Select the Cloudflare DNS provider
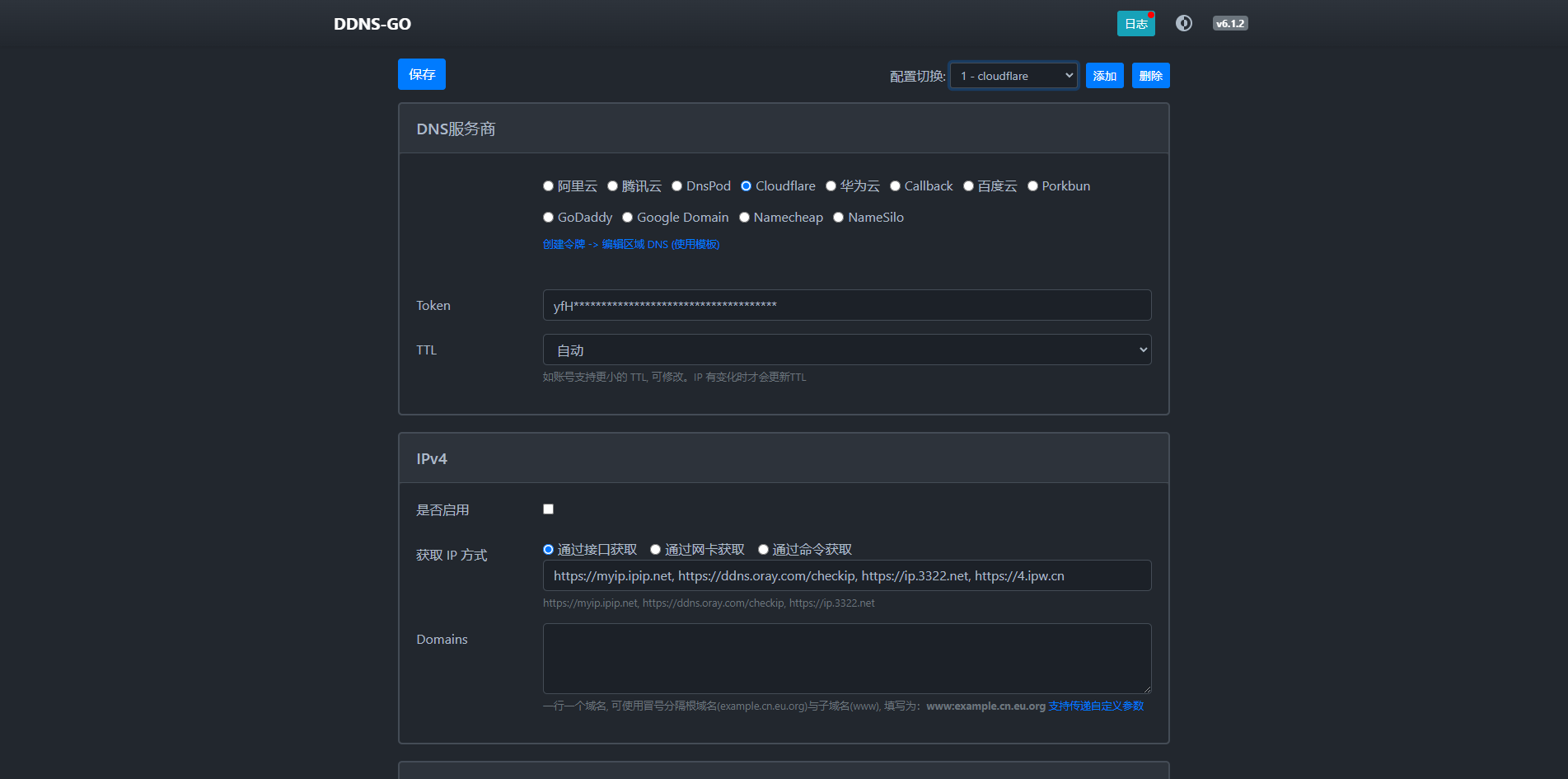Image resolution: width=1568 pixels, height=779 pixels. 746,186
